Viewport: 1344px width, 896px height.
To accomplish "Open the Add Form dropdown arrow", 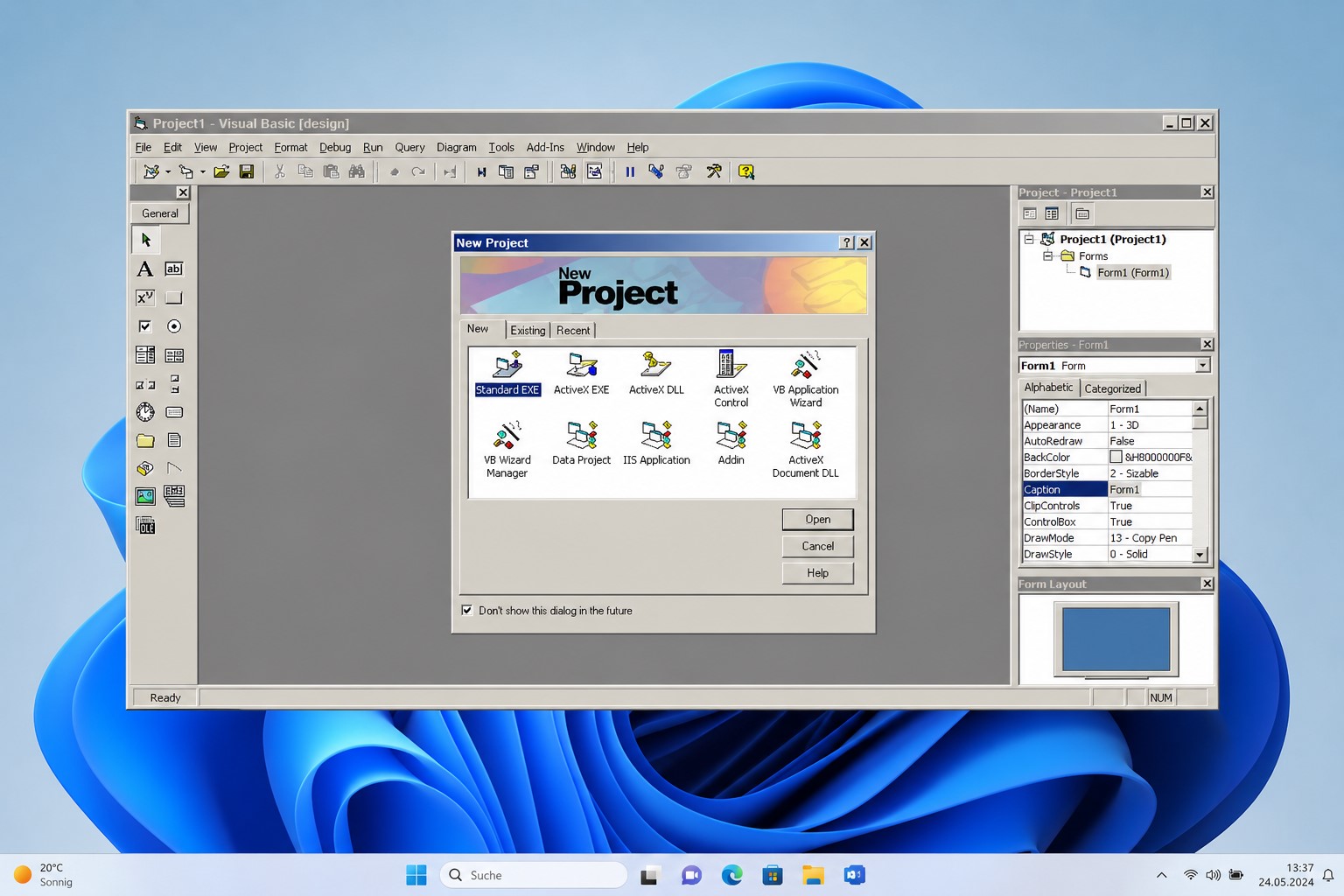I will 202,171.
